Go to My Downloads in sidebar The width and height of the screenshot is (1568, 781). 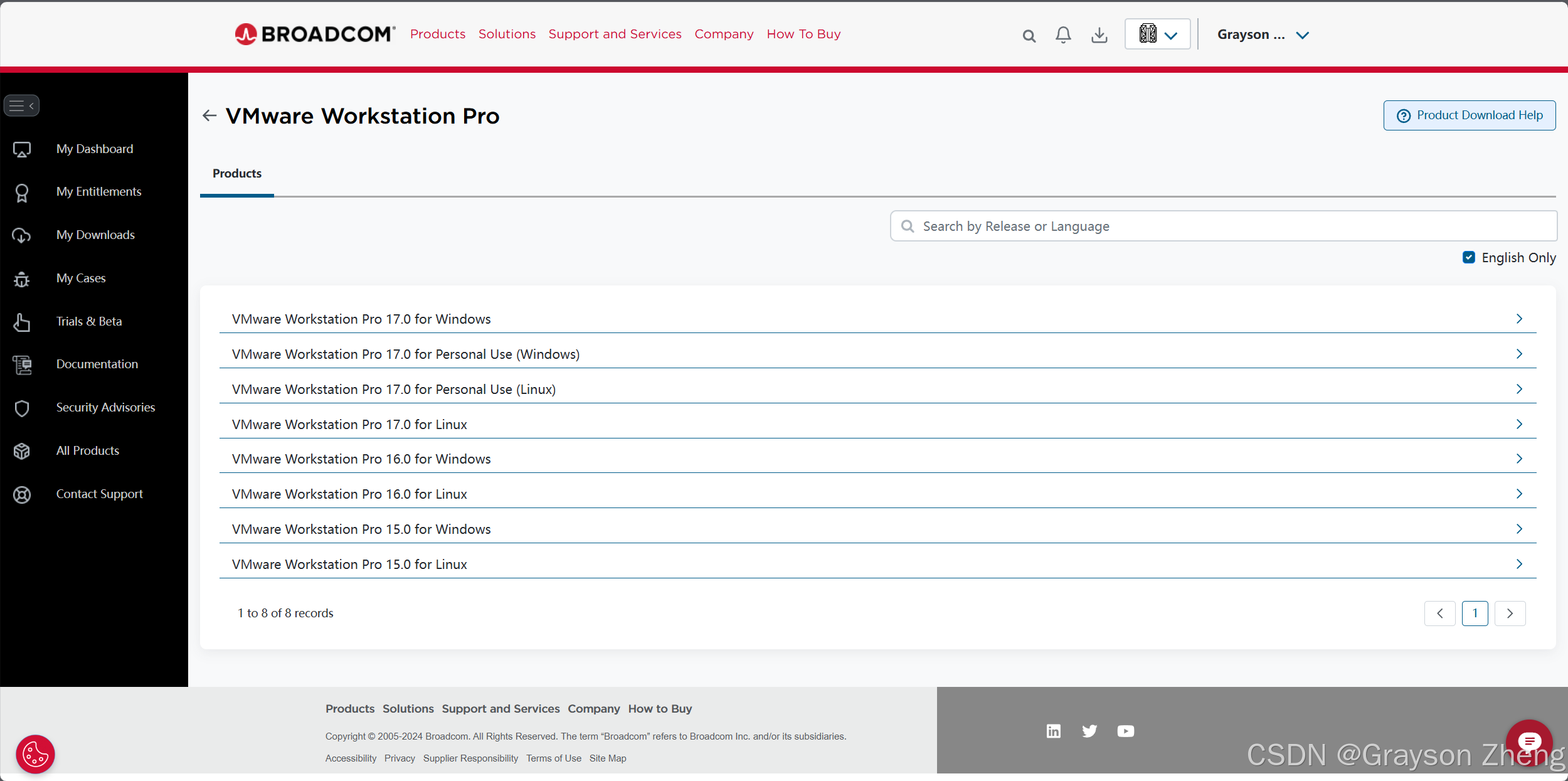[x=95, y=235]
